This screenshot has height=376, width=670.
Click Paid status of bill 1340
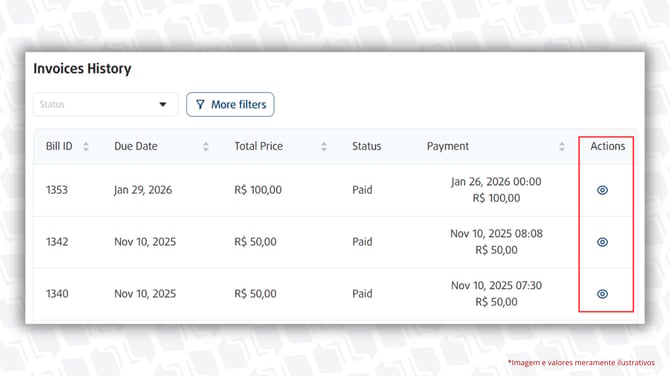click(362, 294)
